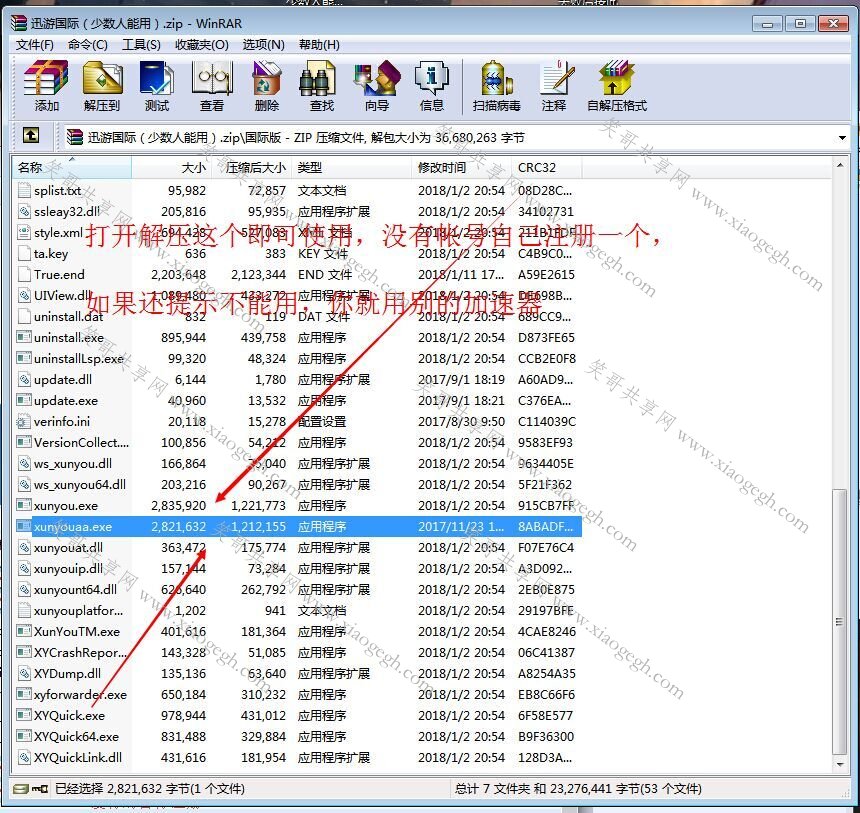Select the xunyount64.dll file name

pyautogui.click(x=75, y=590)
